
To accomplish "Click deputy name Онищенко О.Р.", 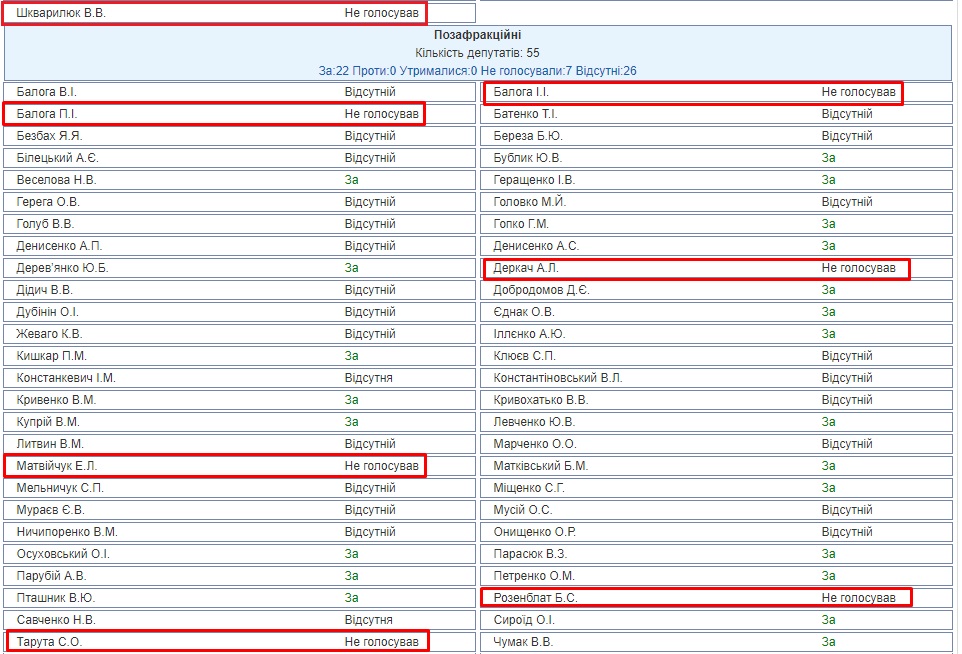I will (534, 532).
